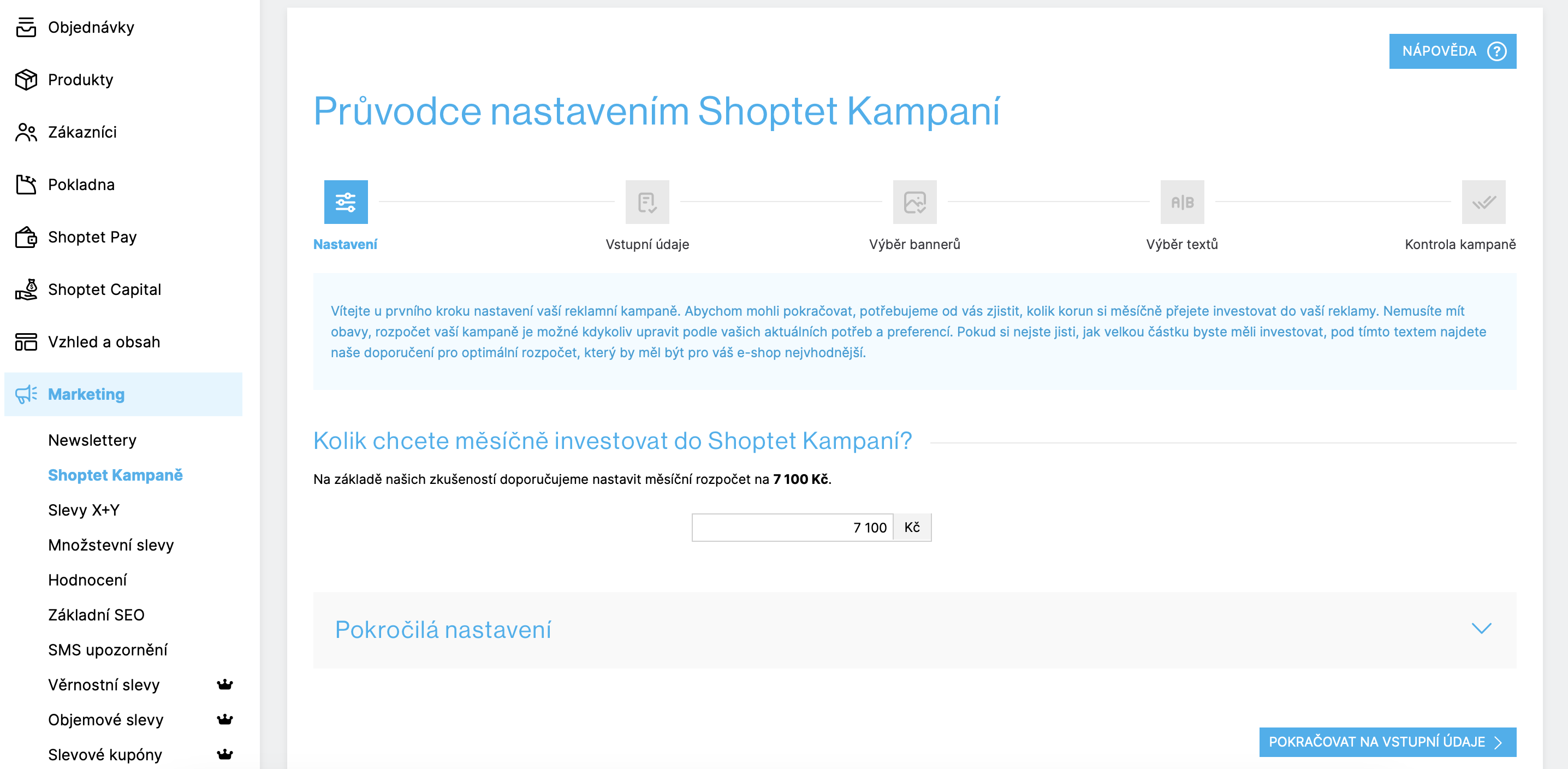Open Slevové kupóny submenu item

tap(105, 754)
